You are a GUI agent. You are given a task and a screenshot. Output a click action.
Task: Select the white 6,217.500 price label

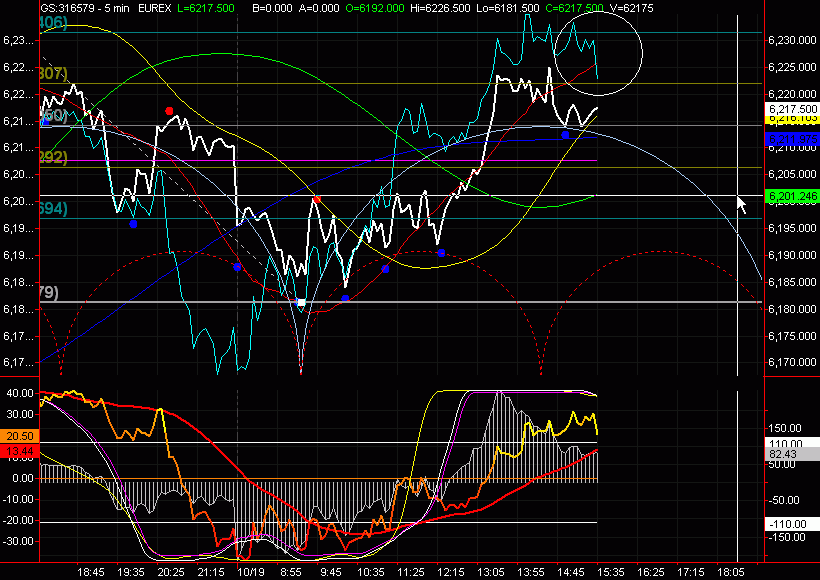point(790,108)
